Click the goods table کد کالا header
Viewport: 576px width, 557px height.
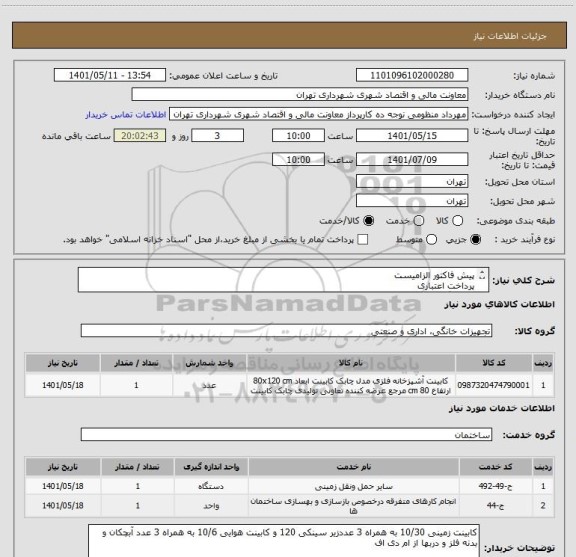(x=493, y=363)
